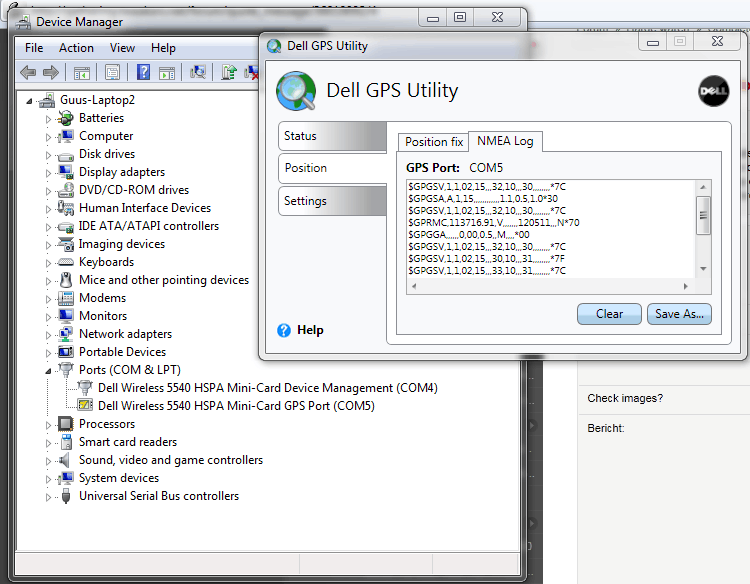750x584 pixels.
Task: Collapse the Guus-Laptop2 root node
Action: click(29, 101)
